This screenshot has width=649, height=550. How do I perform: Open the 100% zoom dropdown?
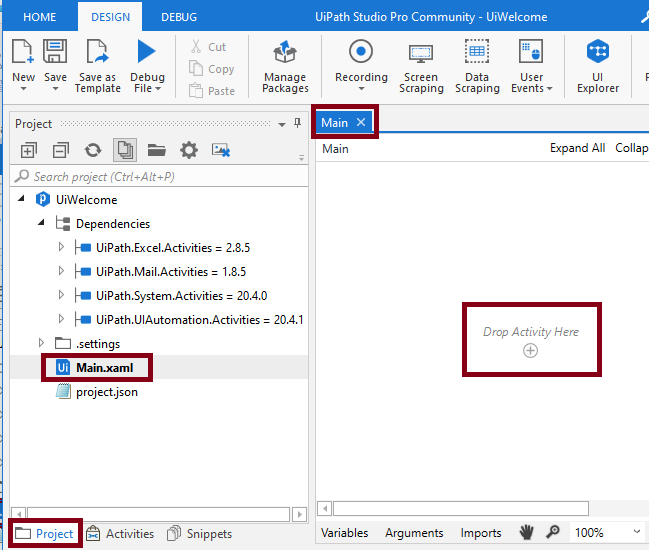[x=637, y=531]
